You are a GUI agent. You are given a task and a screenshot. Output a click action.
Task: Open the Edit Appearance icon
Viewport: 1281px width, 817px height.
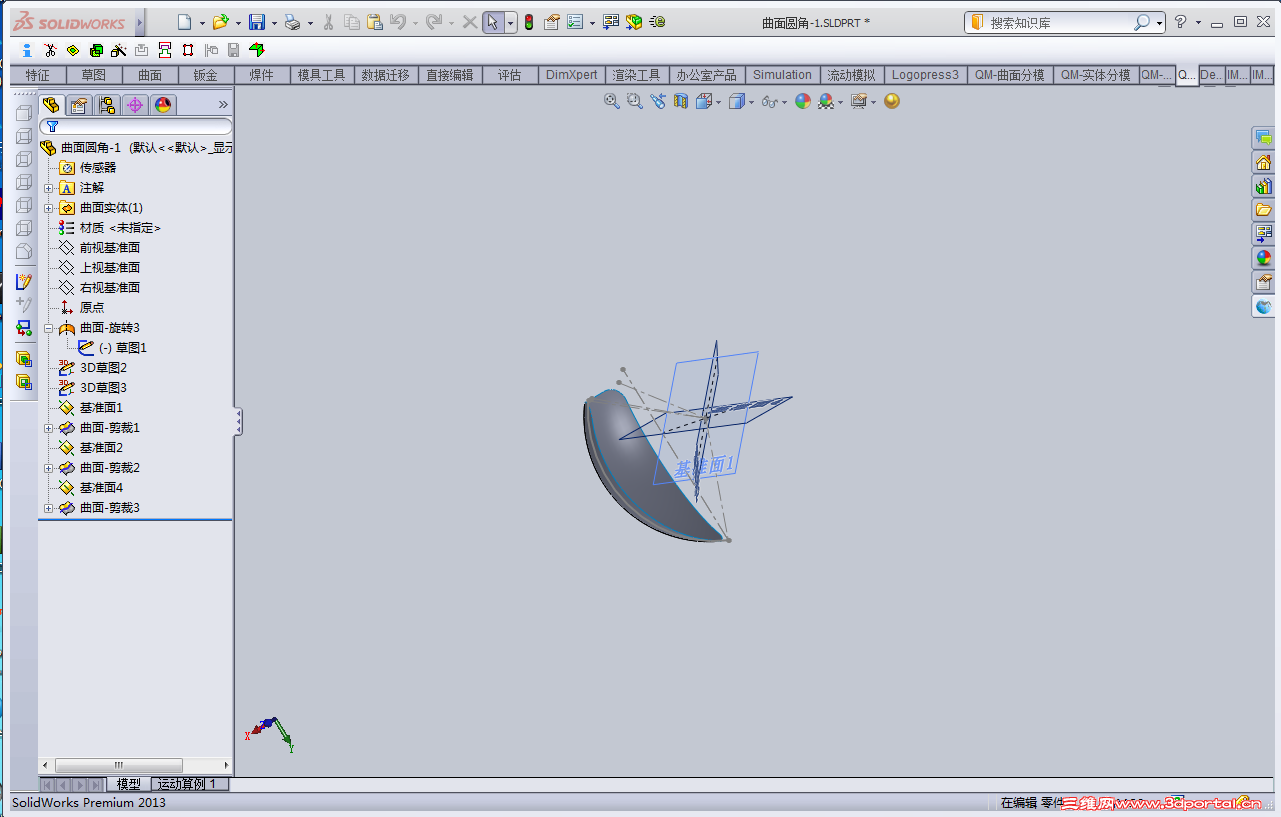tap(803, 102)
